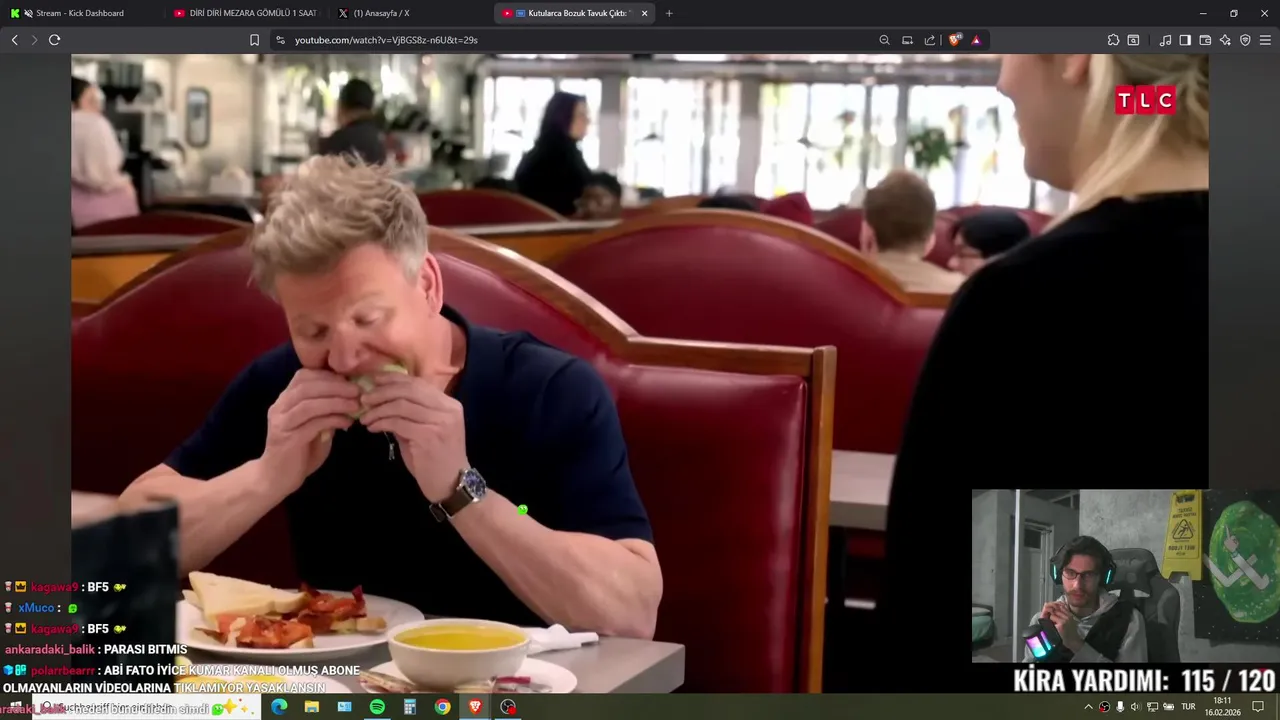Bookmark this page via bookmark icon

tap(254, 40)
